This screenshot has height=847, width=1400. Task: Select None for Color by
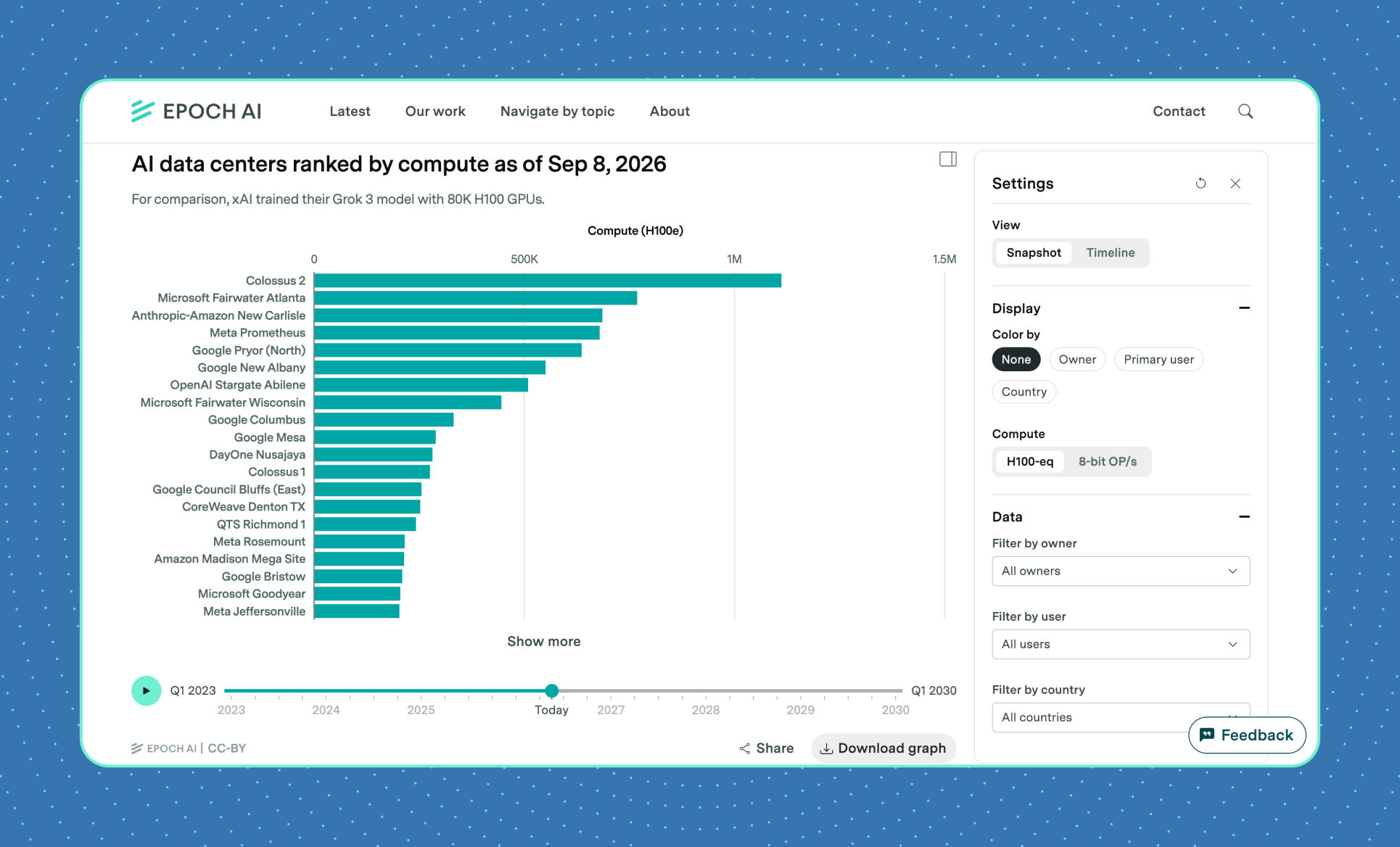(x=1016, y=359)
